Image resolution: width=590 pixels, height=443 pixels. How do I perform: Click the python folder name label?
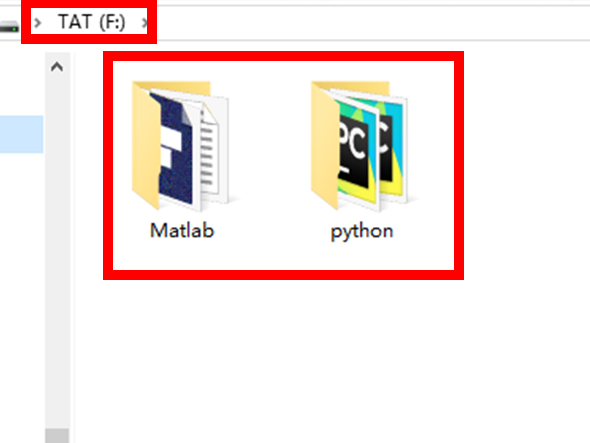pos(362,231)
